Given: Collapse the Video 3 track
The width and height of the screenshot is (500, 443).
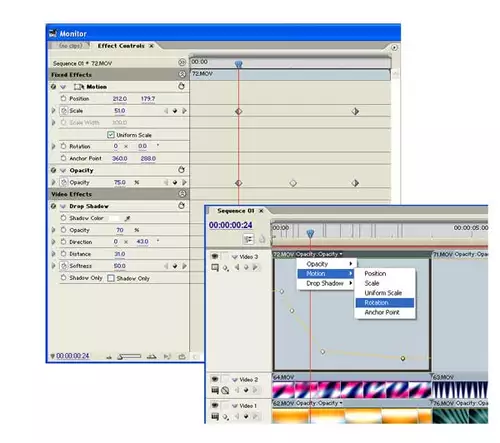Looking at the screenshot, I should 235,257.
